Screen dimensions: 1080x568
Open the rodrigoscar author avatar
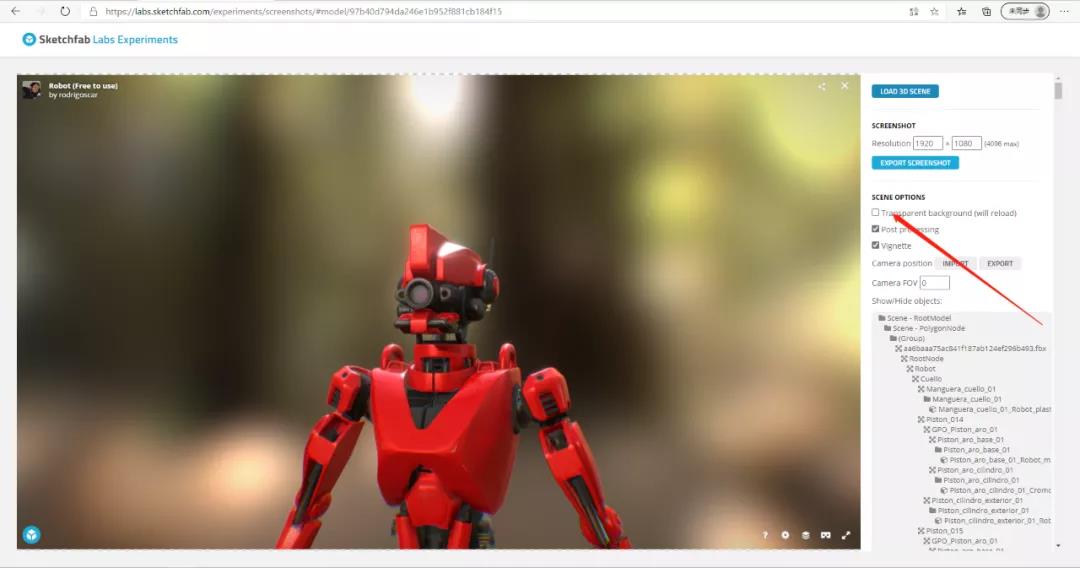(x=32, y=90)
